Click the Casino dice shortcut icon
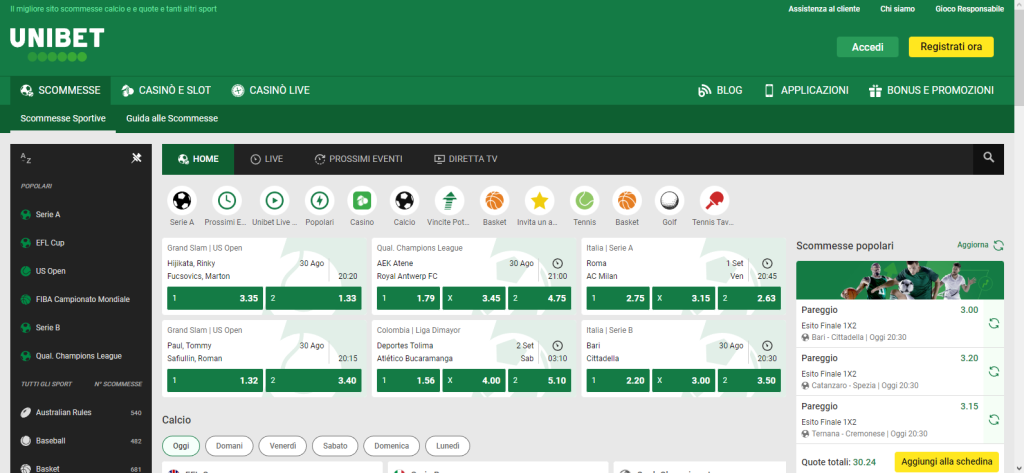The image size is (1024, 473). tap(361, 200)
